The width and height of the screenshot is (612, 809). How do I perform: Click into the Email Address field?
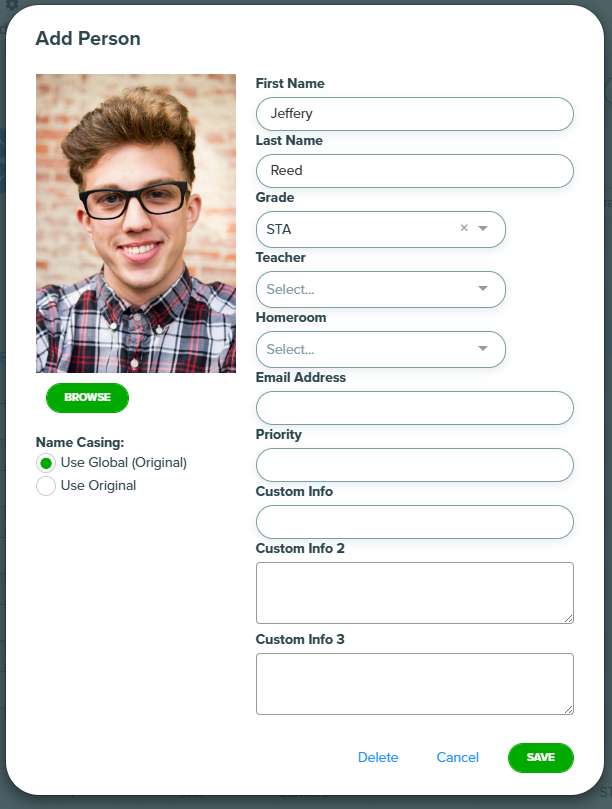tap(414, 408)
